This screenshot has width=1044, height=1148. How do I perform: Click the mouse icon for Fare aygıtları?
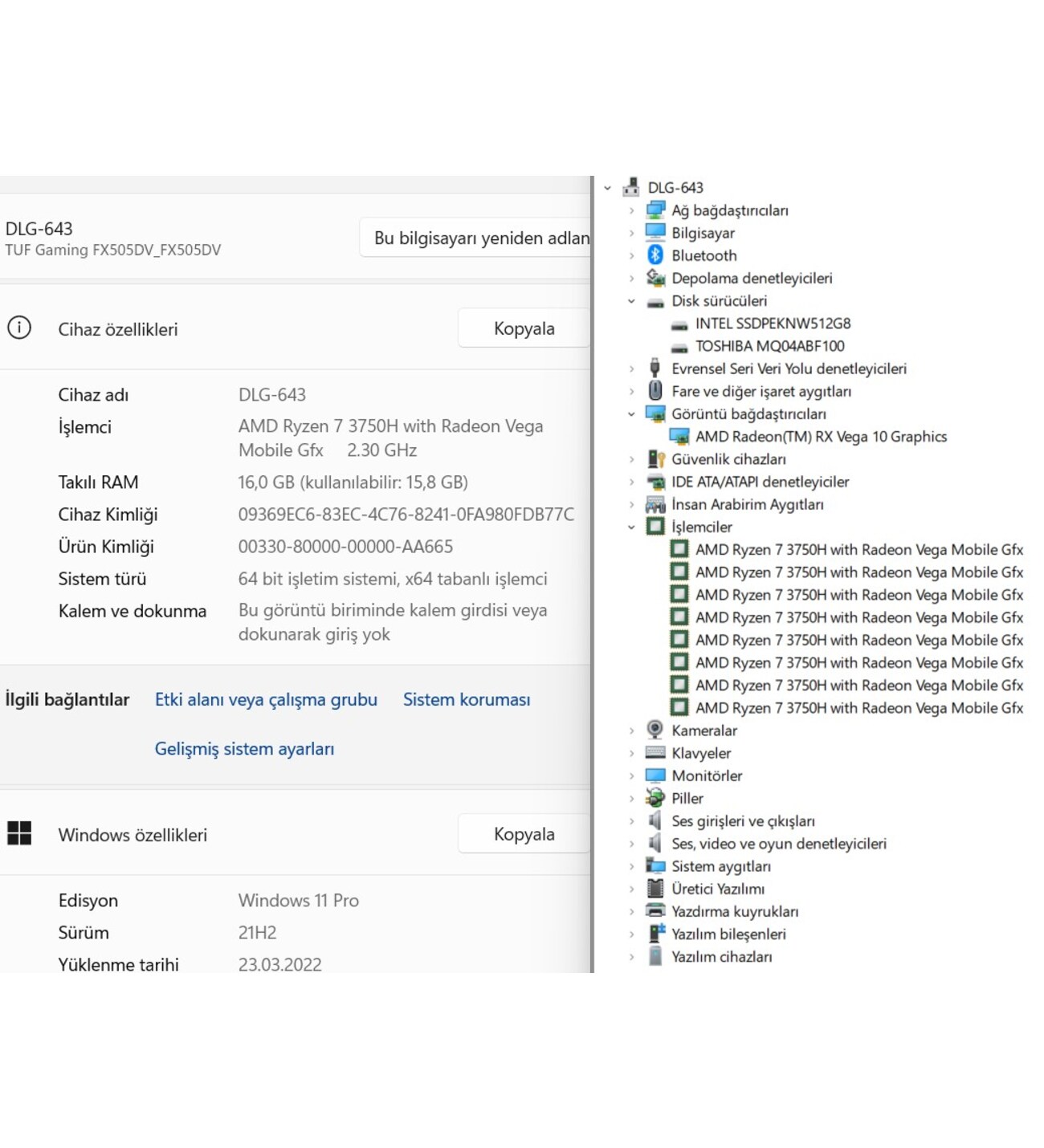(x=655, y=390)
